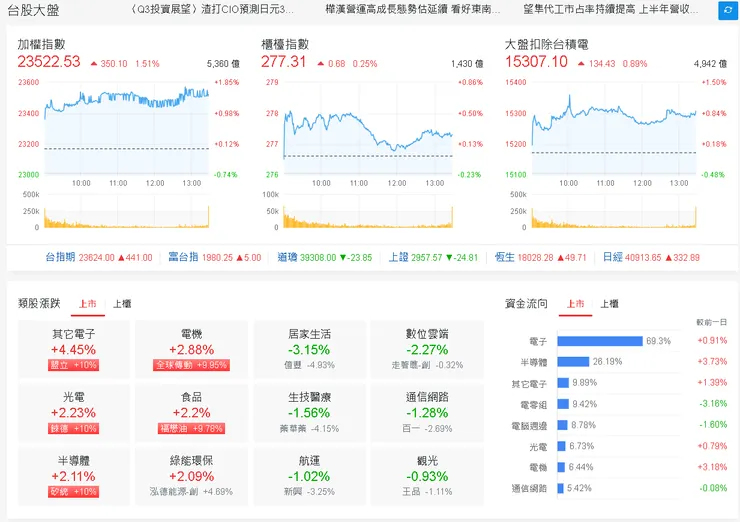Image resolution: width=740 pixels, height=522 pixels.
Task: Open the 綠能環保 sector card
Action: click(x=192, y=476)
